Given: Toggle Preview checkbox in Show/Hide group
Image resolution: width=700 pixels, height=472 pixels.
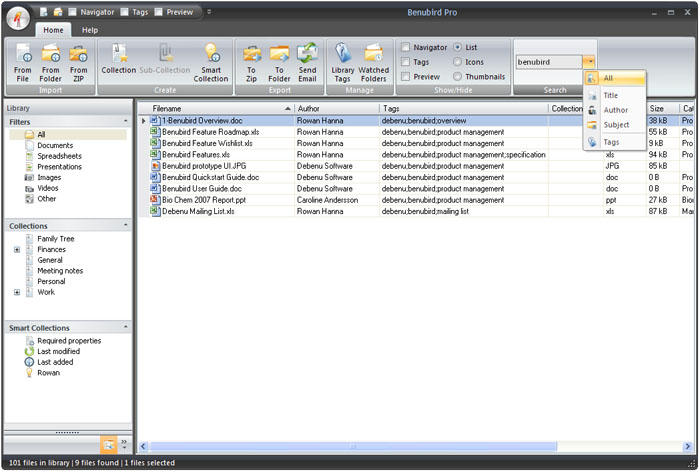Looking at the screenshot, I should click(x=405, y=77).
